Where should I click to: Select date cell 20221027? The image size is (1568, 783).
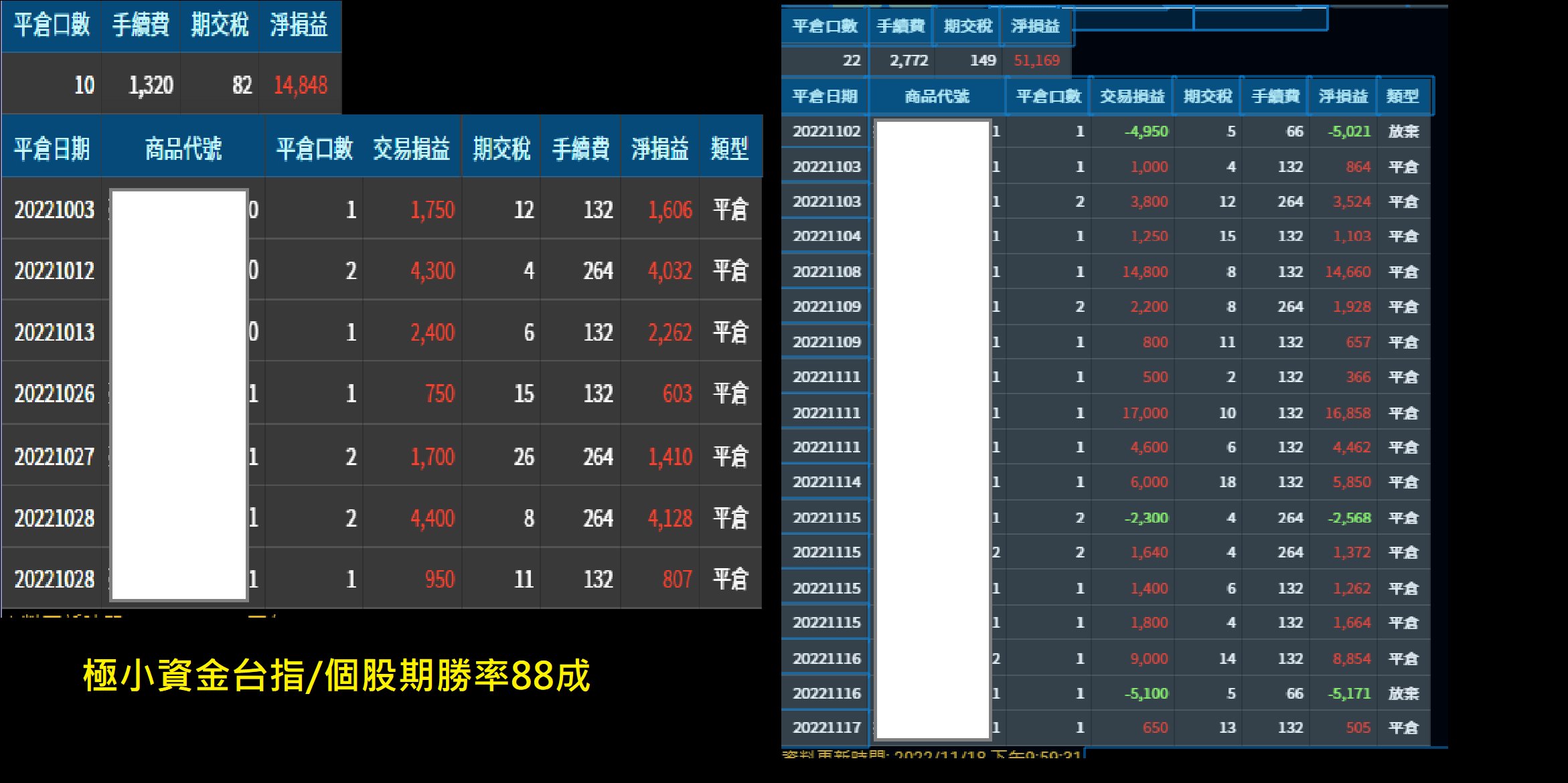click(x=55, y=456)
